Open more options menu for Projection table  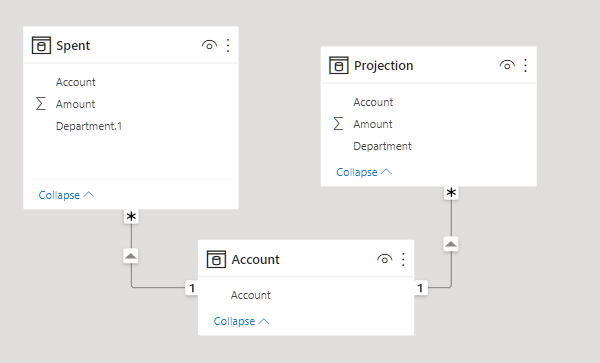(x=525, y=65)
